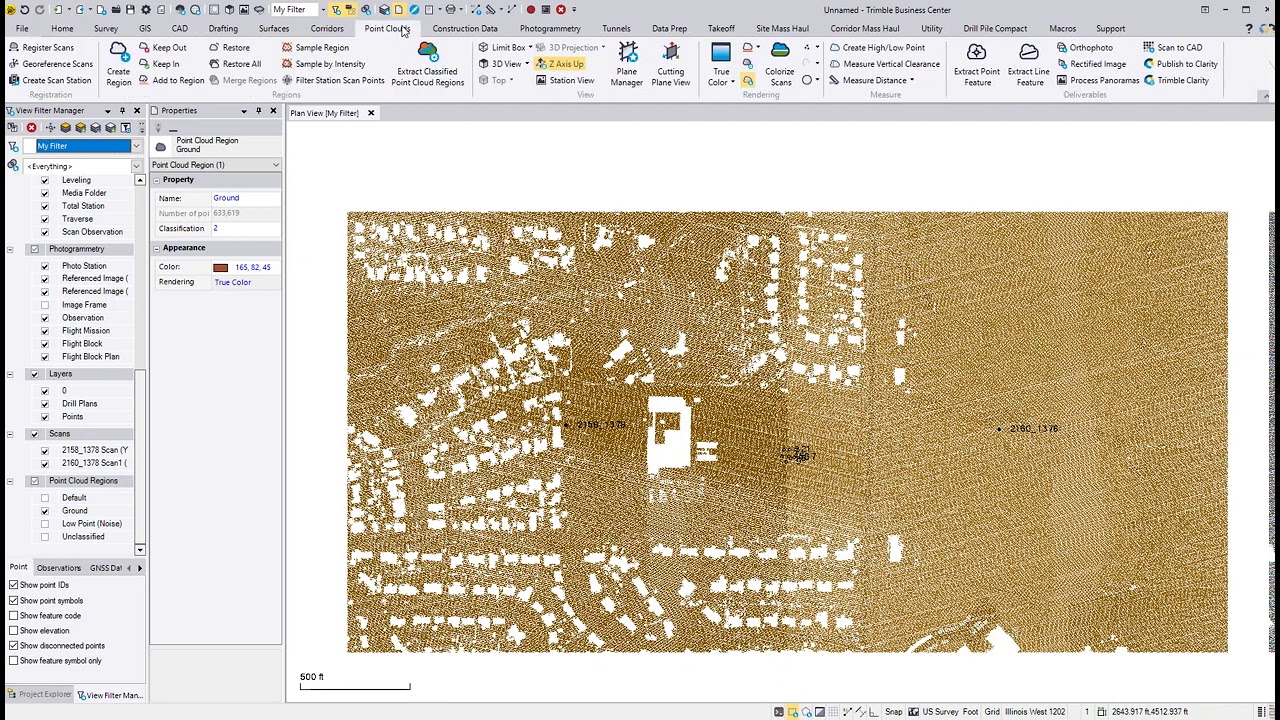Launch Extract Line Feature
This screenshot has width=1280, height=720.
pos(1029,65)
